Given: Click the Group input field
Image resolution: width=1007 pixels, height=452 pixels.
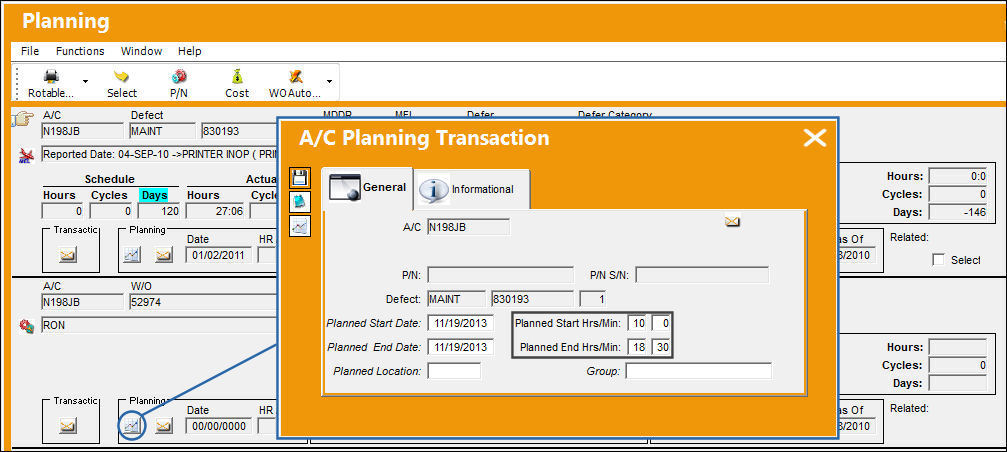Looking at the screenshot, I should pos(699,371).
